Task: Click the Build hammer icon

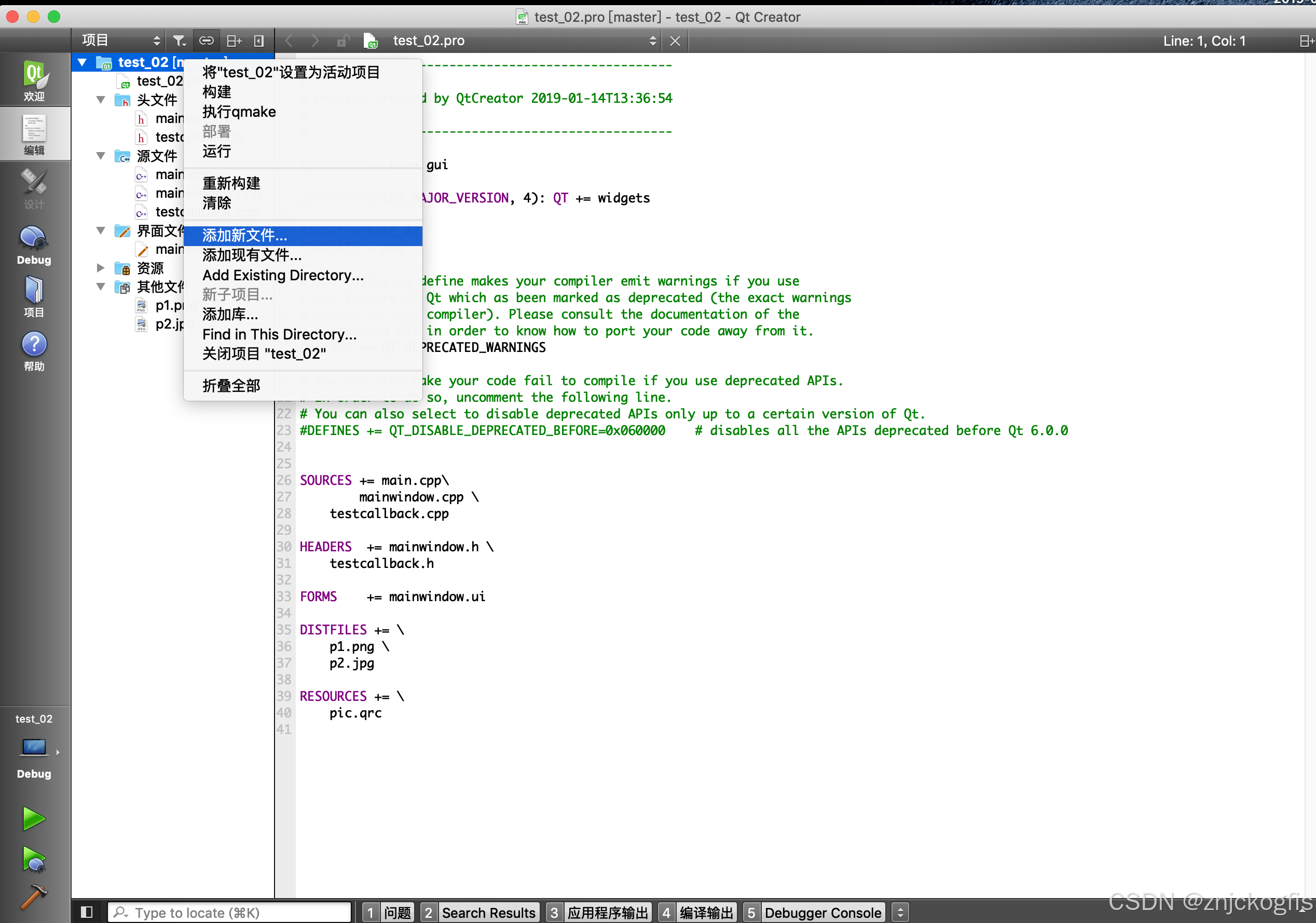Action: click(x=34, y=897)
